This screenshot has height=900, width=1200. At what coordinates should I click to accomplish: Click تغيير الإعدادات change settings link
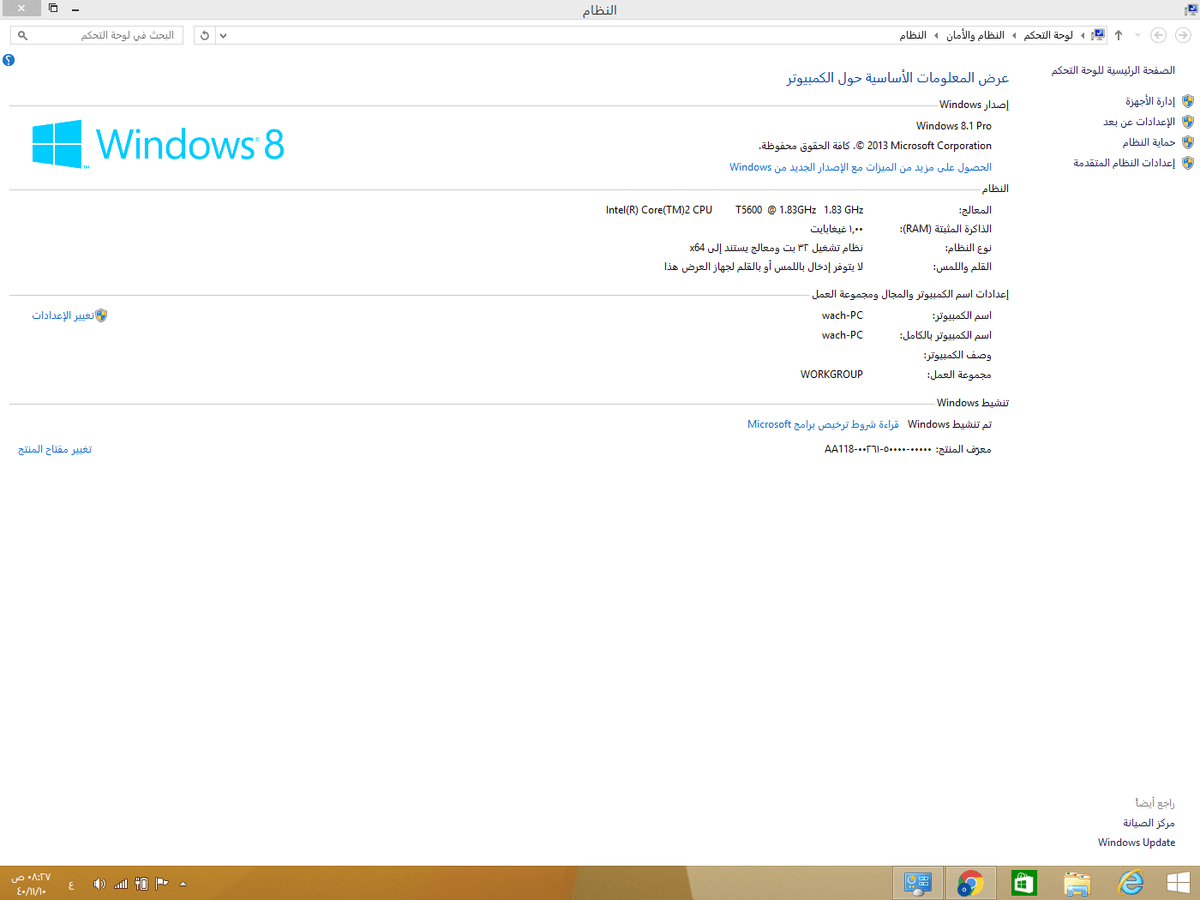click(x=63, y=315)
